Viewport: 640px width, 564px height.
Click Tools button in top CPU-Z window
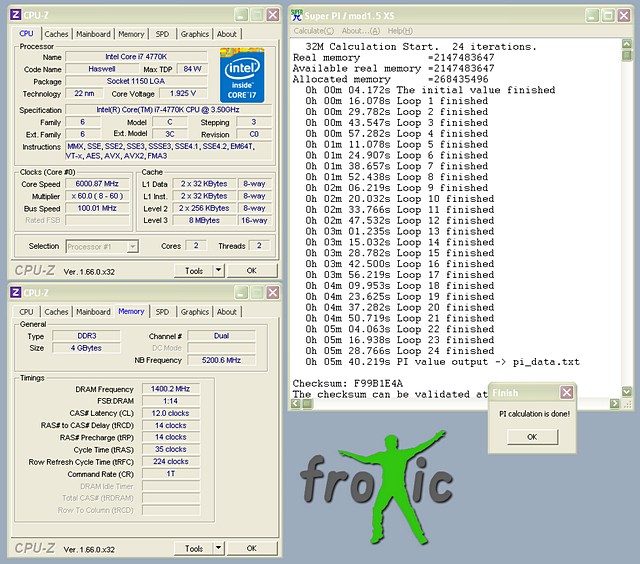click(x=194, y=270)
